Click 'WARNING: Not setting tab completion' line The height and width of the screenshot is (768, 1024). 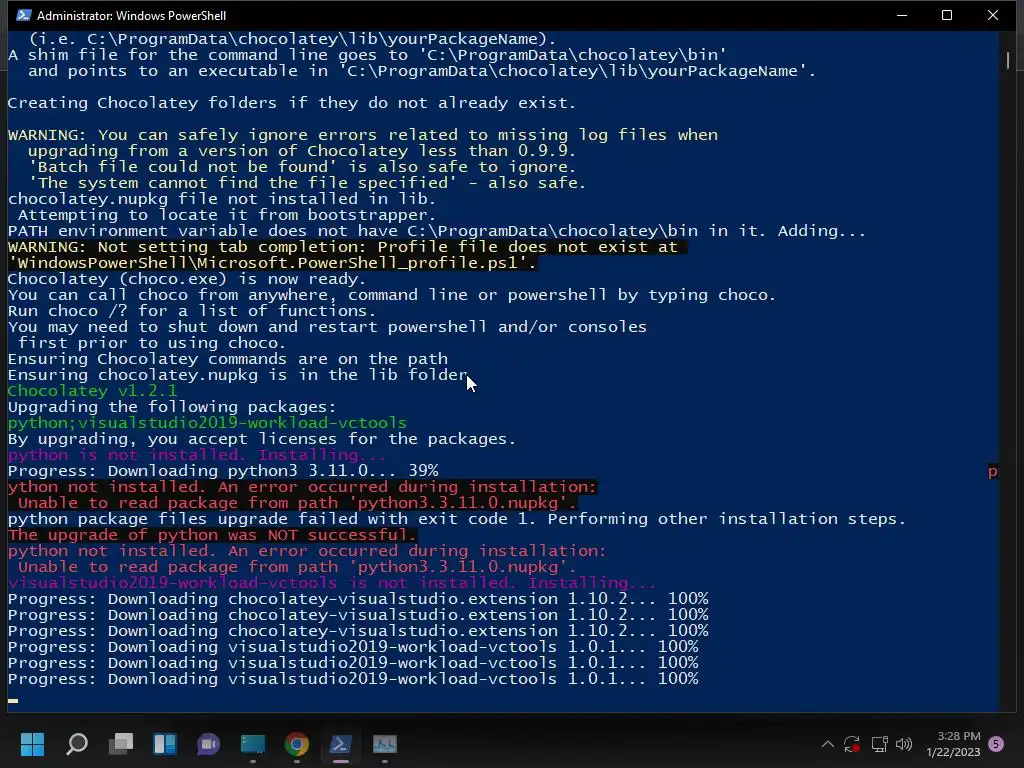347,247
